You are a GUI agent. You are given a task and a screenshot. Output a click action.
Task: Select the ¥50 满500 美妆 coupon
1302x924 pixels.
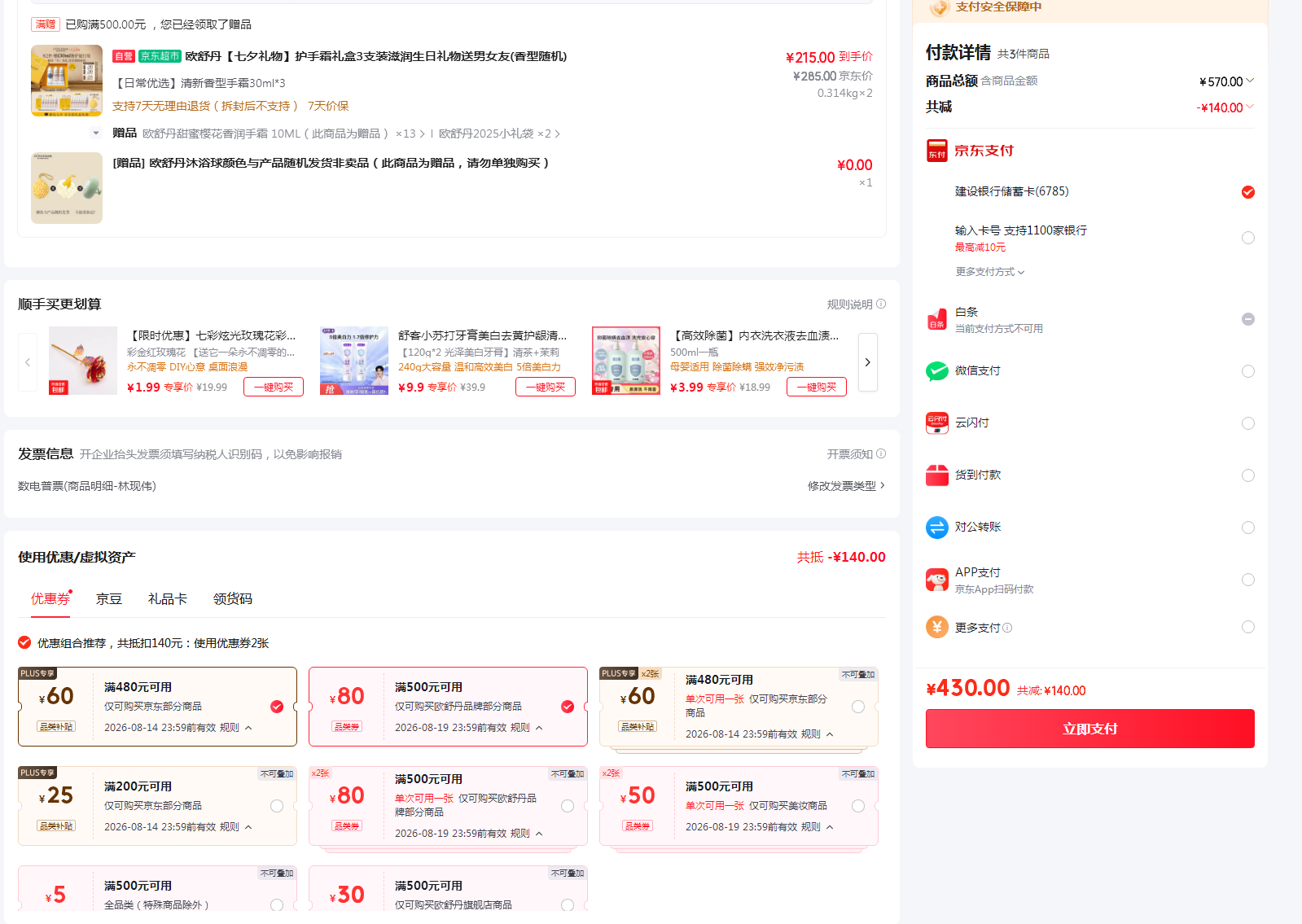click(858, 806)
